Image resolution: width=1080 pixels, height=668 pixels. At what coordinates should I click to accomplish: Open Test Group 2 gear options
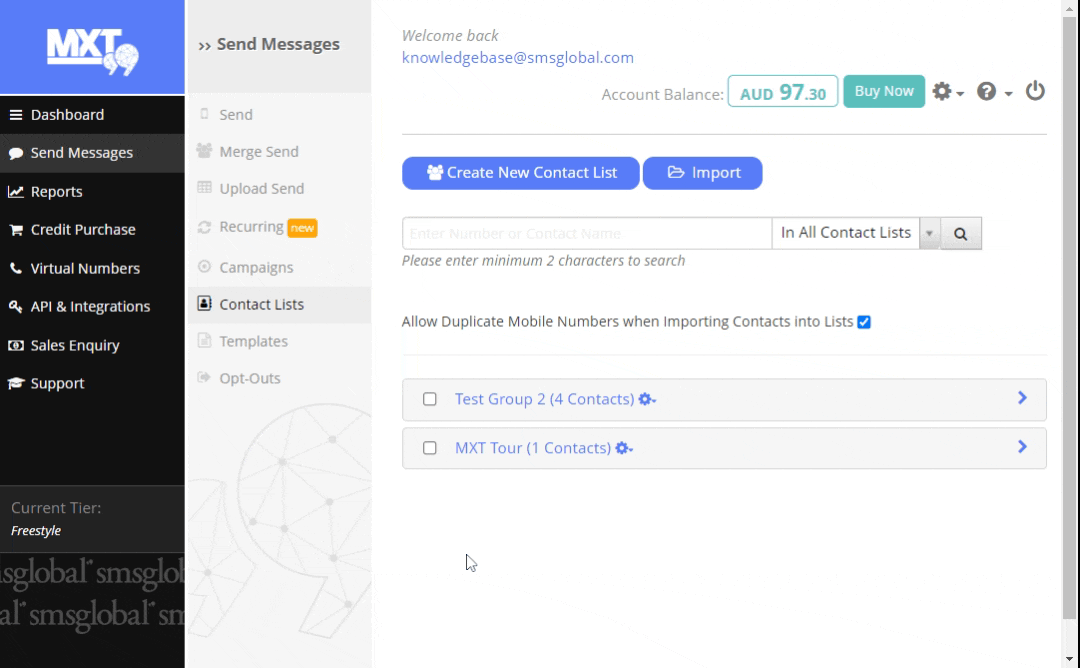coord(647,400)
